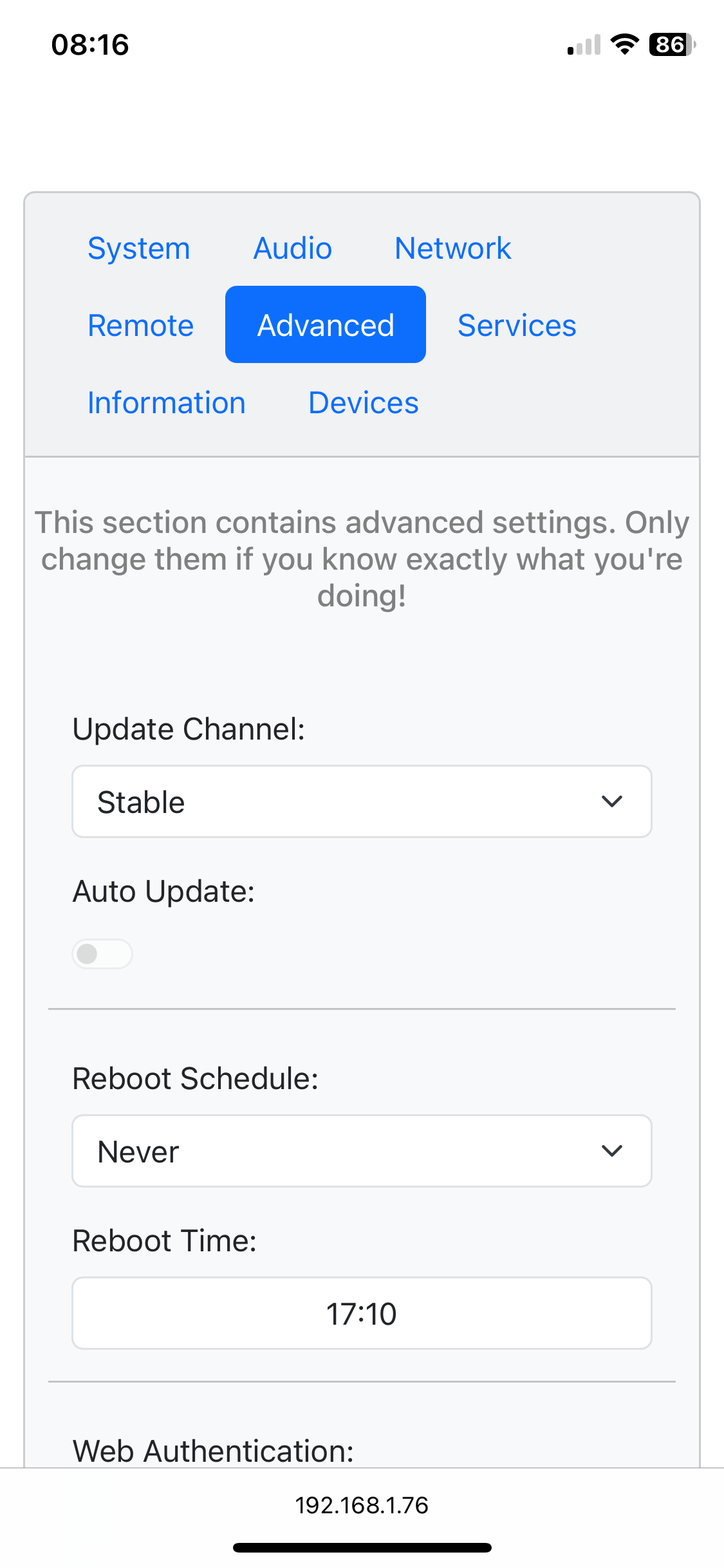Screen dimensions: 724x1568
Task: Enable the Auto Update toggle
Action: 102,954
